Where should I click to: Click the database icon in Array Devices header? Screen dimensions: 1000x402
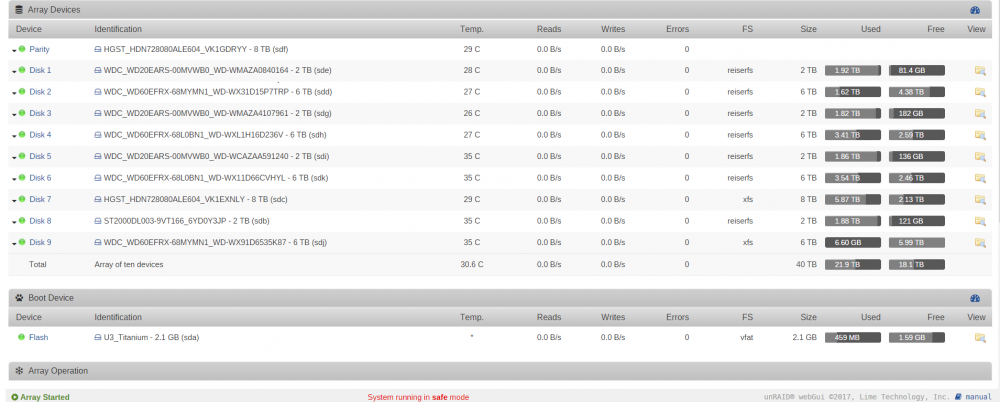(x=19, y=10)
